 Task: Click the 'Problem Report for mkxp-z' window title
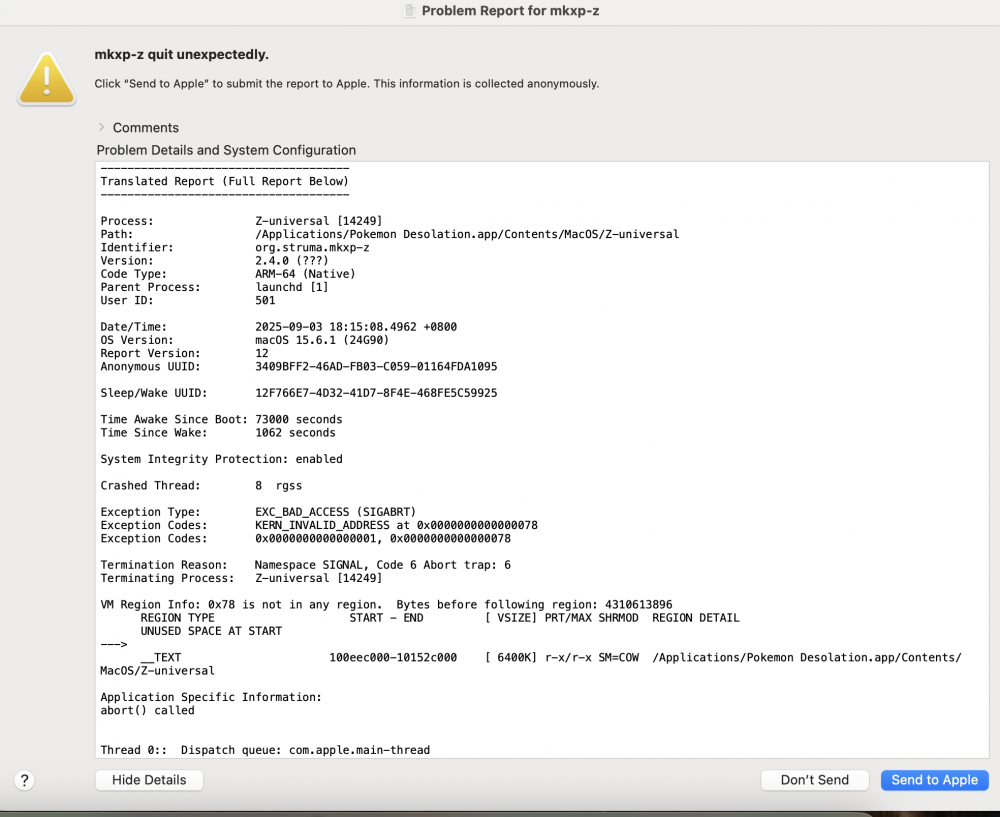(x=510, y=11)
